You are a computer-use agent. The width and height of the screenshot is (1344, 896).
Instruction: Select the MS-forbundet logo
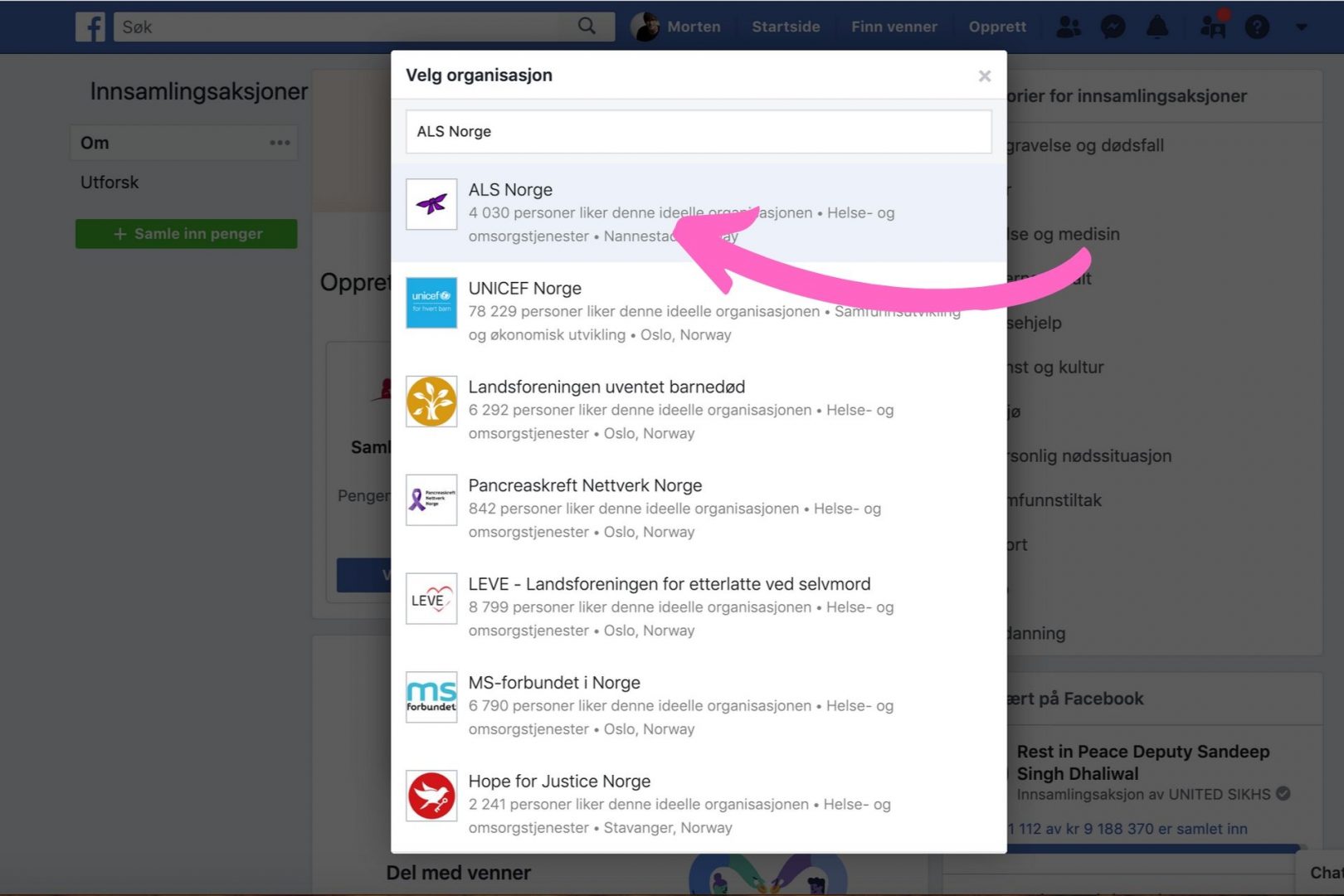coord(431,697)
